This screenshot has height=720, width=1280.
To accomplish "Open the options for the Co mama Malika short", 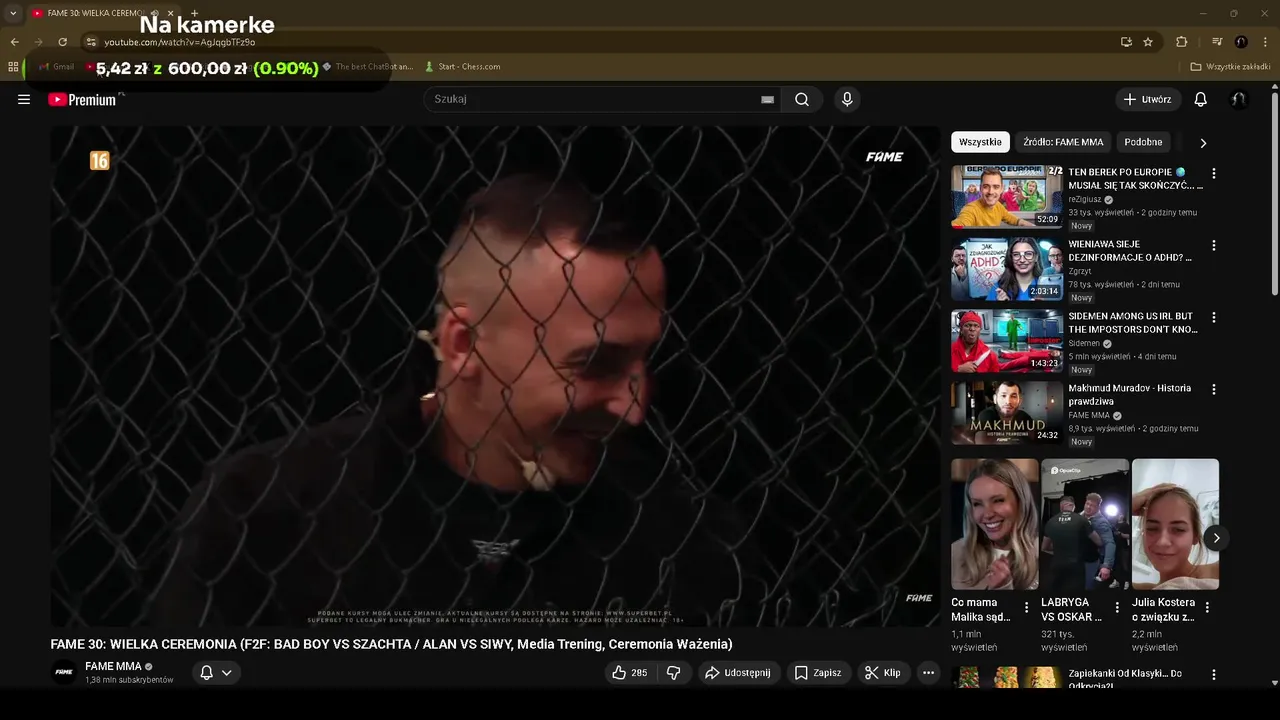I will [1026, 607].
